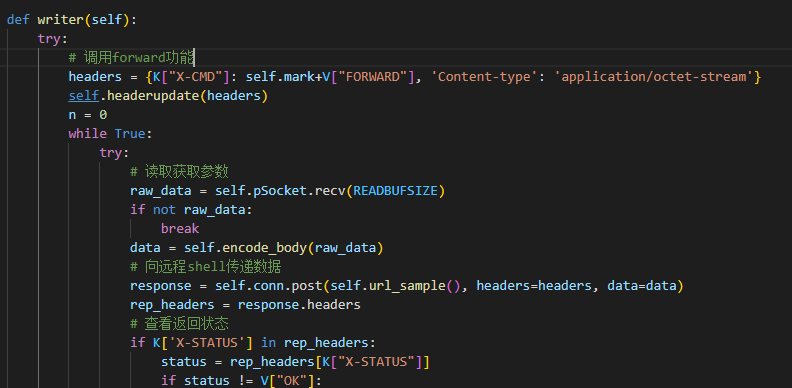The height and width of the screenshot is (388, 792).
Task: Click the "encode_body" method call
Action: tap(264, 248)
